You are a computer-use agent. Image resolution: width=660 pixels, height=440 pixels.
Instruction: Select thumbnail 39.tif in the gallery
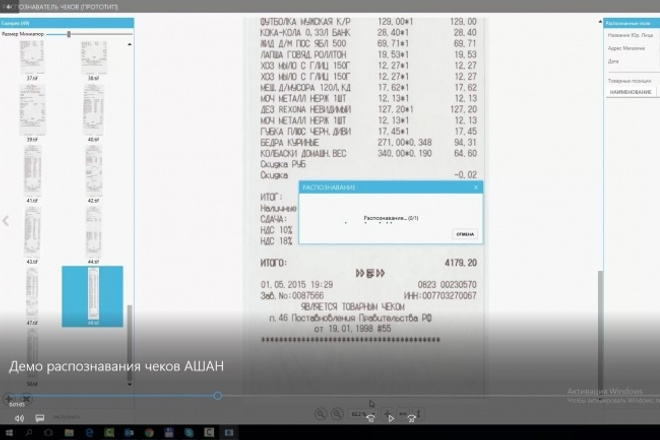pyautogui.click(x=32, y=113)
